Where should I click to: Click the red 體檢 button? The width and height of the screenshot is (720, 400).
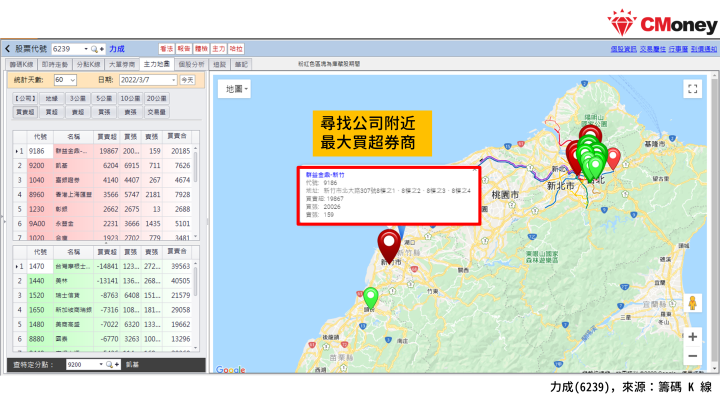pyautogui.click(x=201, y=49)
